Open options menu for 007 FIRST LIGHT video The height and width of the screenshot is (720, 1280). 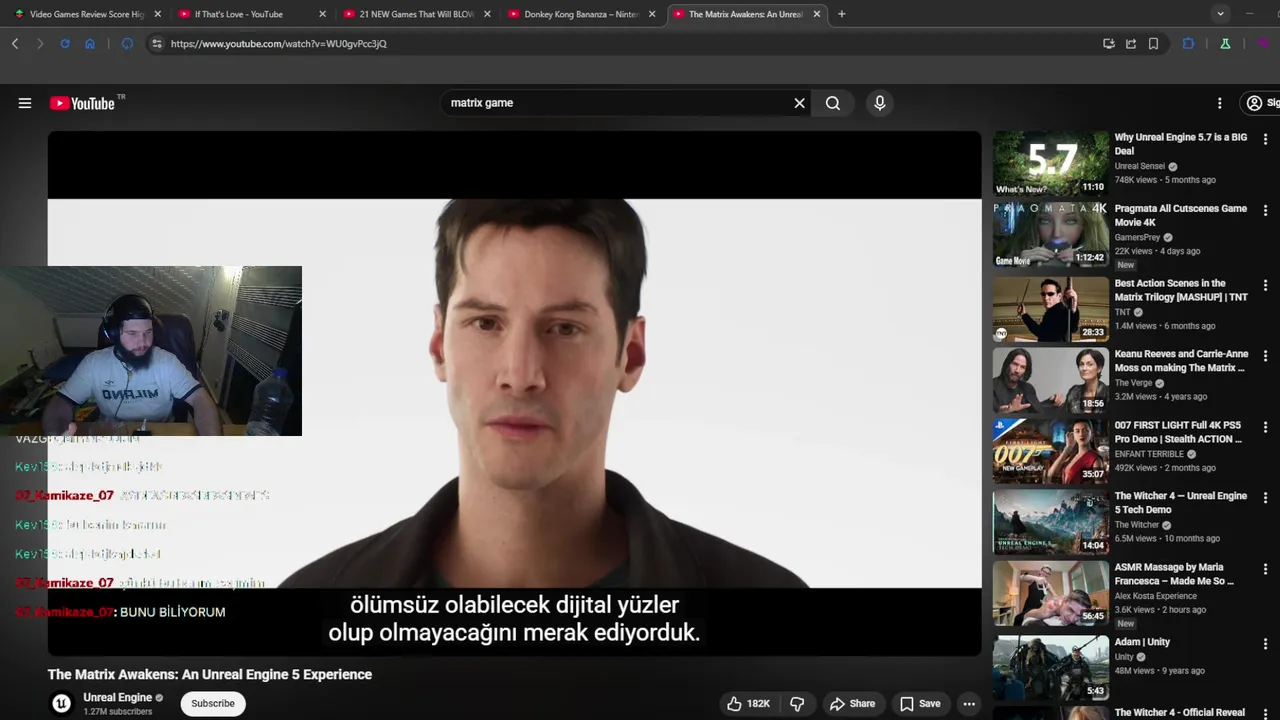[1265, 427]
